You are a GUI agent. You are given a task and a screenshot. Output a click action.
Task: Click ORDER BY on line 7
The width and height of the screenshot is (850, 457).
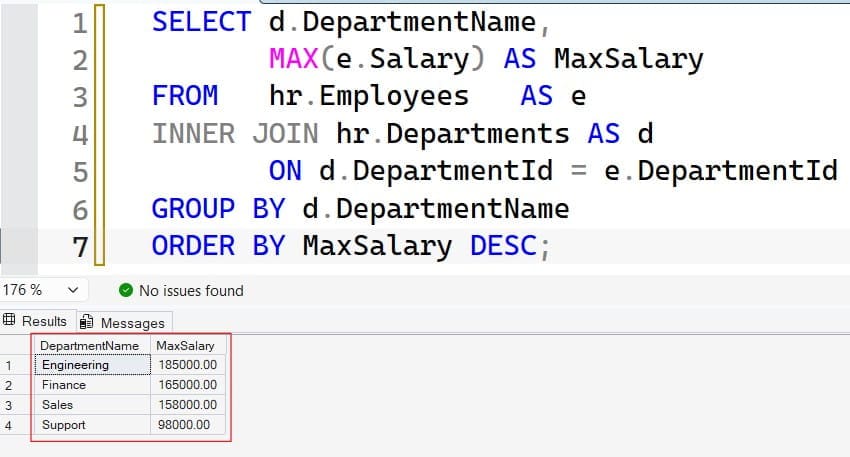click(218, 246)
